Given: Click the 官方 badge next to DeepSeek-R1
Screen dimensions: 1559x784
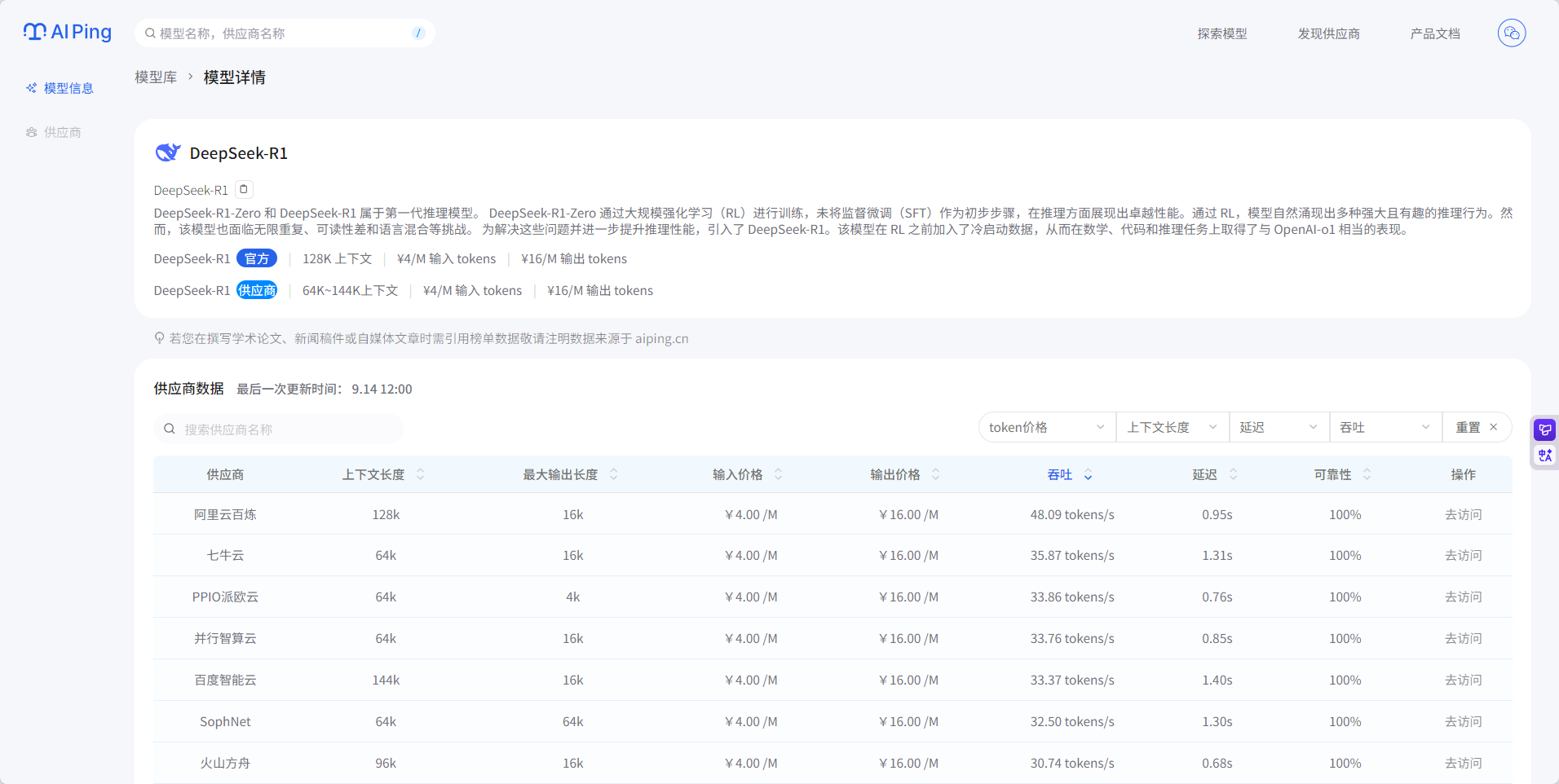Looking at the screenshot, I should 257,258.
